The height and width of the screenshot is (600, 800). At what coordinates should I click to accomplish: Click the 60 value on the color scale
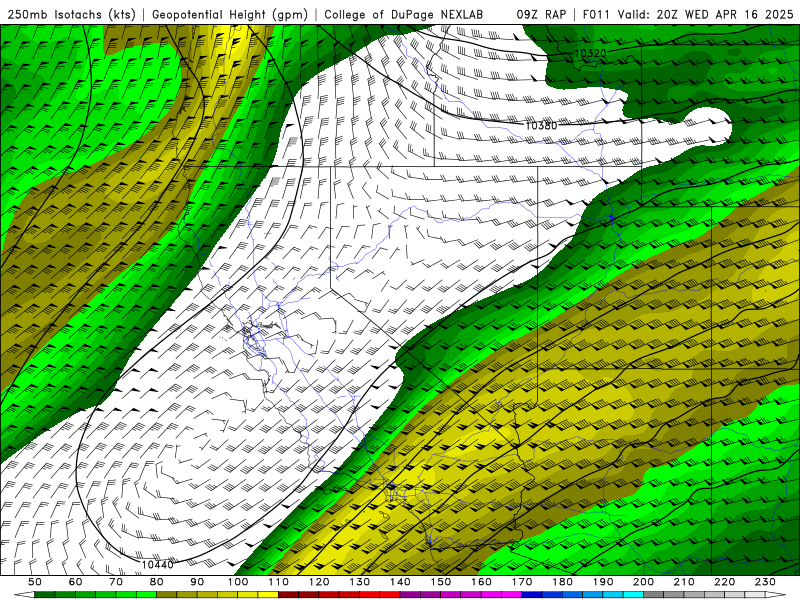[x=76, y=582]
